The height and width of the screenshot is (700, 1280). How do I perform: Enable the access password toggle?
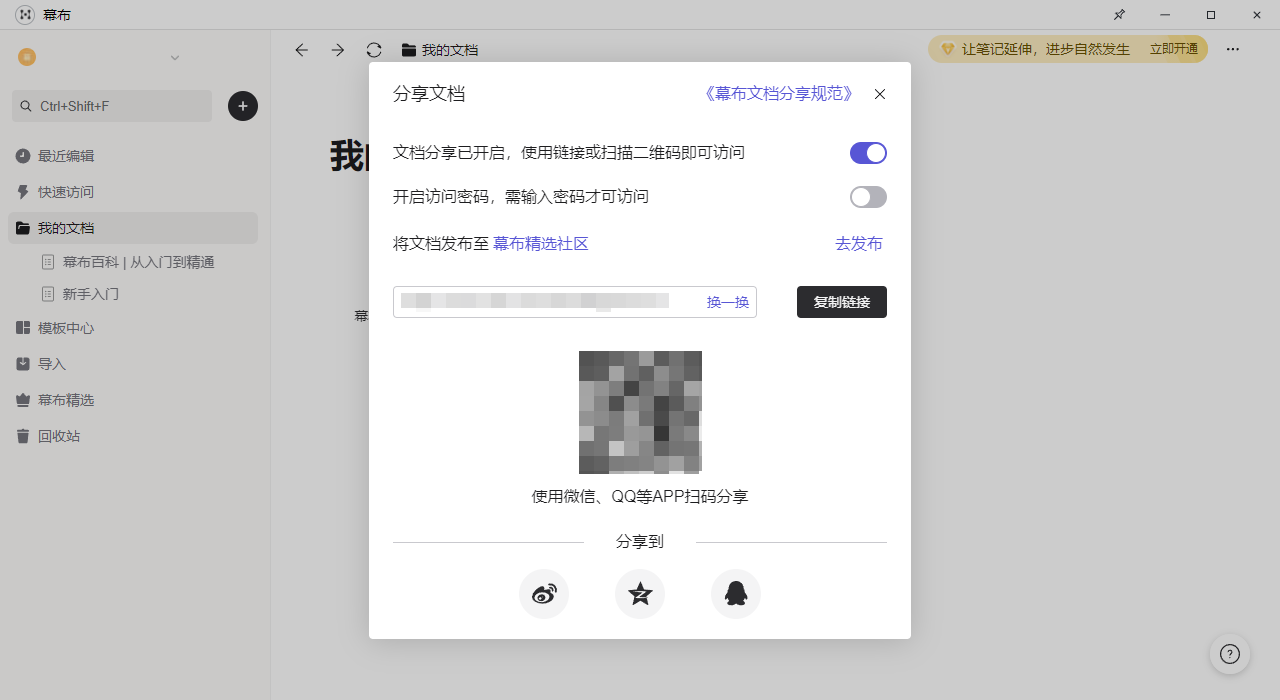click(867, 196)
